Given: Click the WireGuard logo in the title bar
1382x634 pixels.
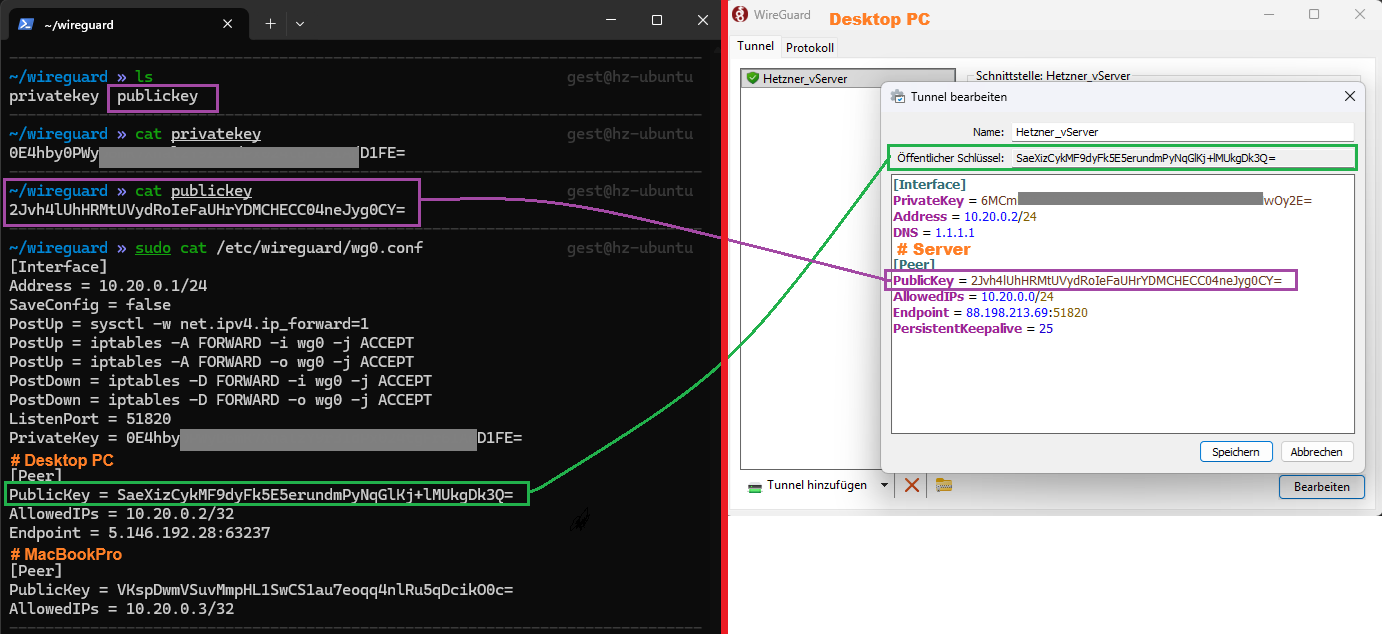Looking at the screenshot, I should (740, 14).
